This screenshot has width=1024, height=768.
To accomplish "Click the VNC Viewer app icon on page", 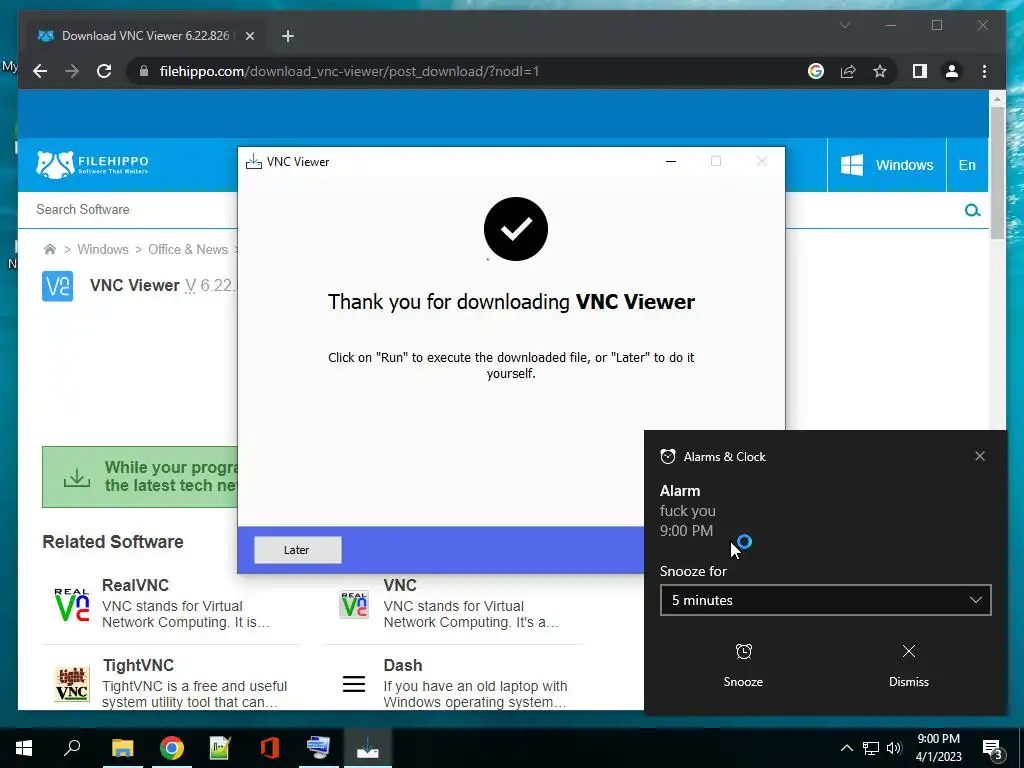I will point(57,286).
